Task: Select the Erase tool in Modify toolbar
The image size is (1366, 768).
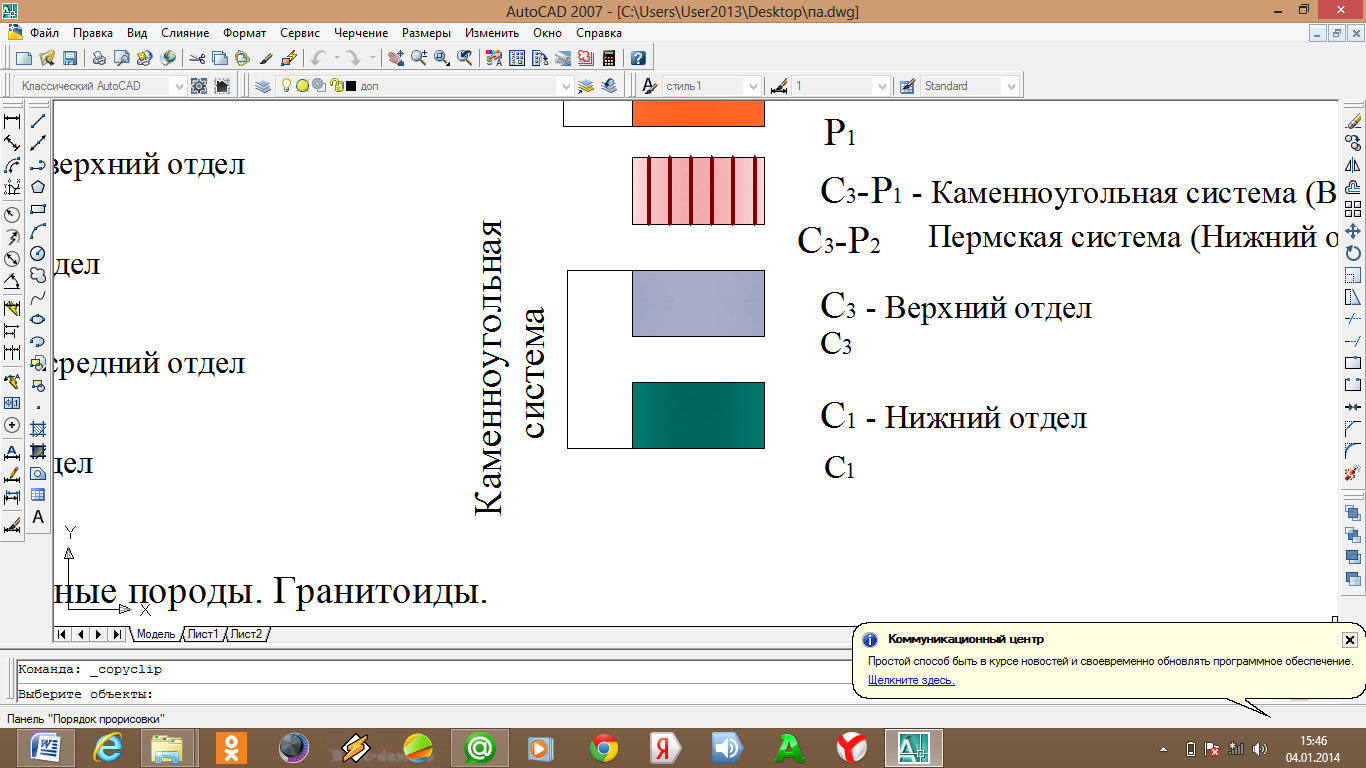Action: pyautogui.click(x=1353, y=121)
